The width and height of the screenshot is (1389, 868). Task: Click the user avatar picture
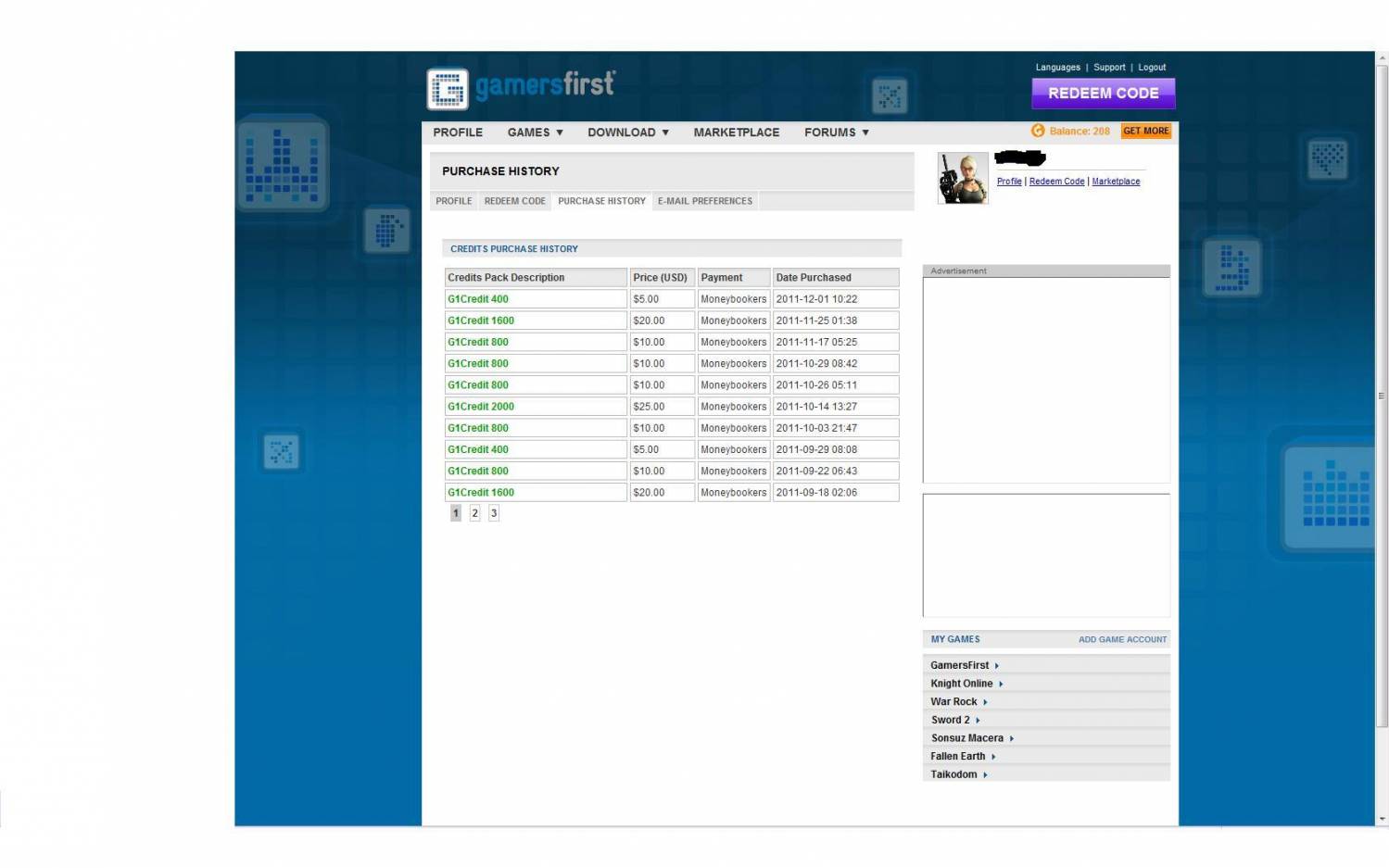(963, 178)
